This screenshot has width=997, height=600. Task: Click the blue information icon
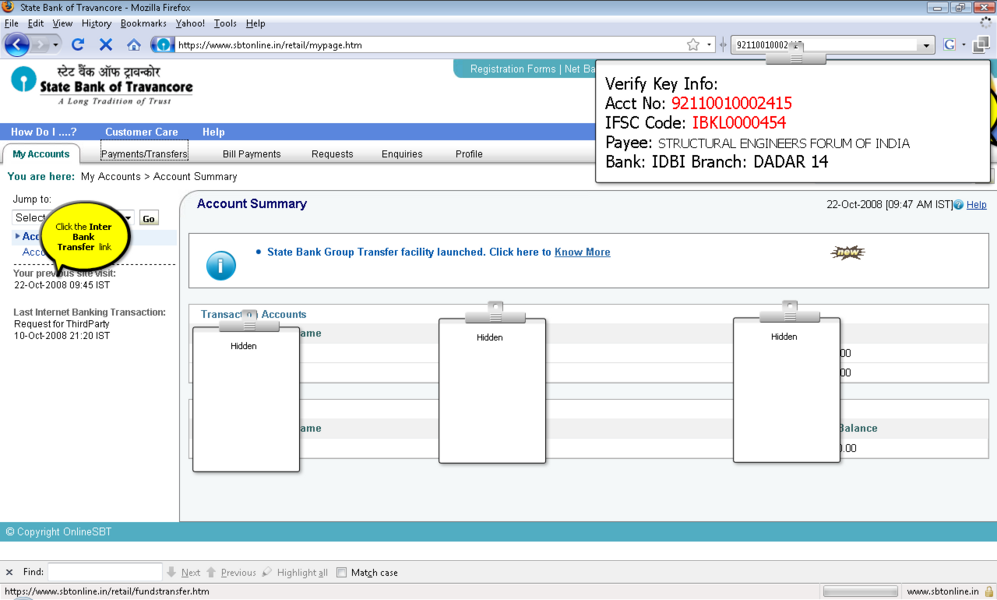point(220,265)
